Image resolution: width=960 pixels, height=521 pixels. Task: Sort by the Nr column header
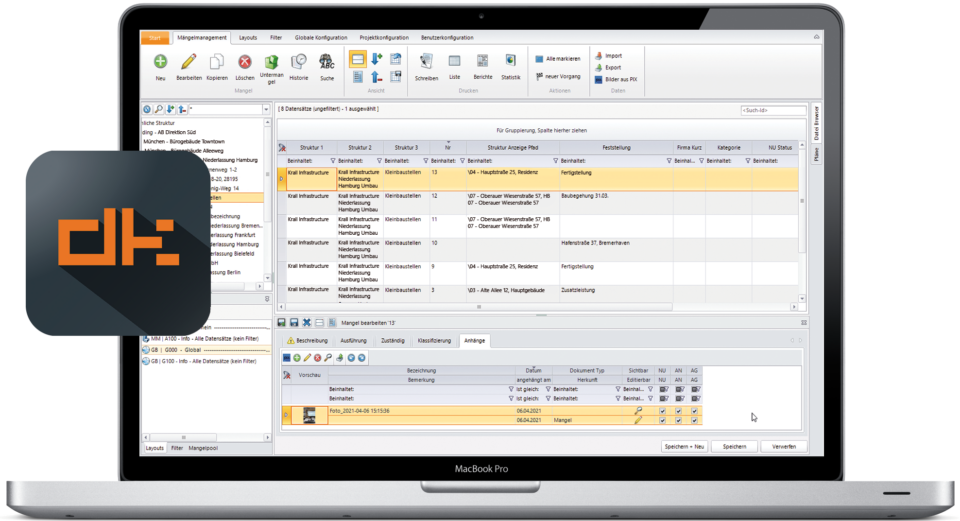pos(448,148)
